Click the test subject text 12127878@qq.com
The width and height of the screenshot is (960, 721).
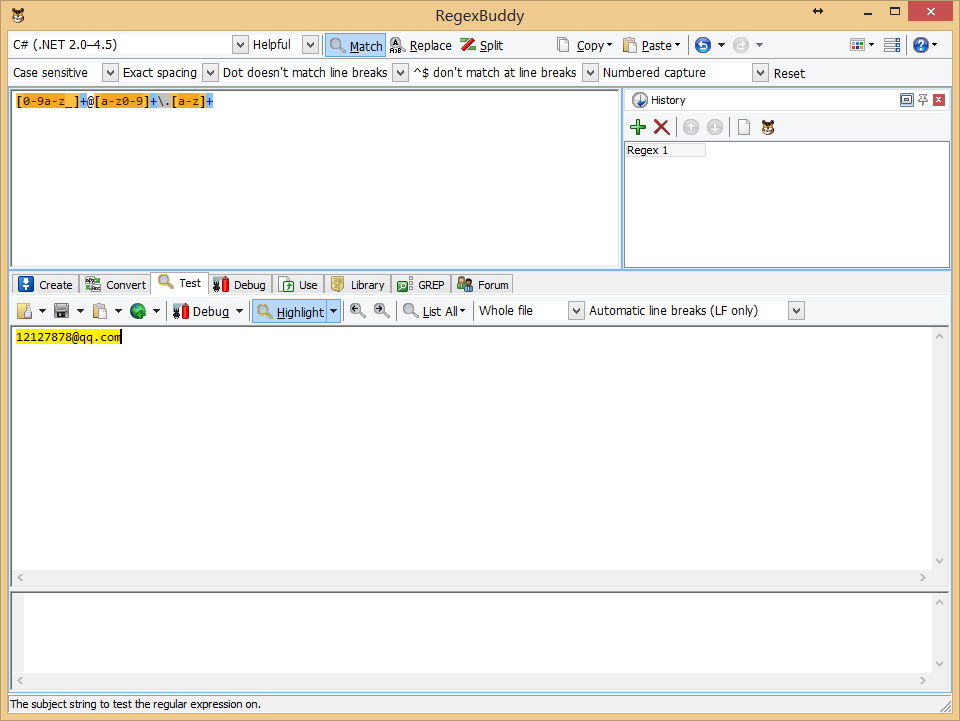pyautogui.click(x=69, y=337)
